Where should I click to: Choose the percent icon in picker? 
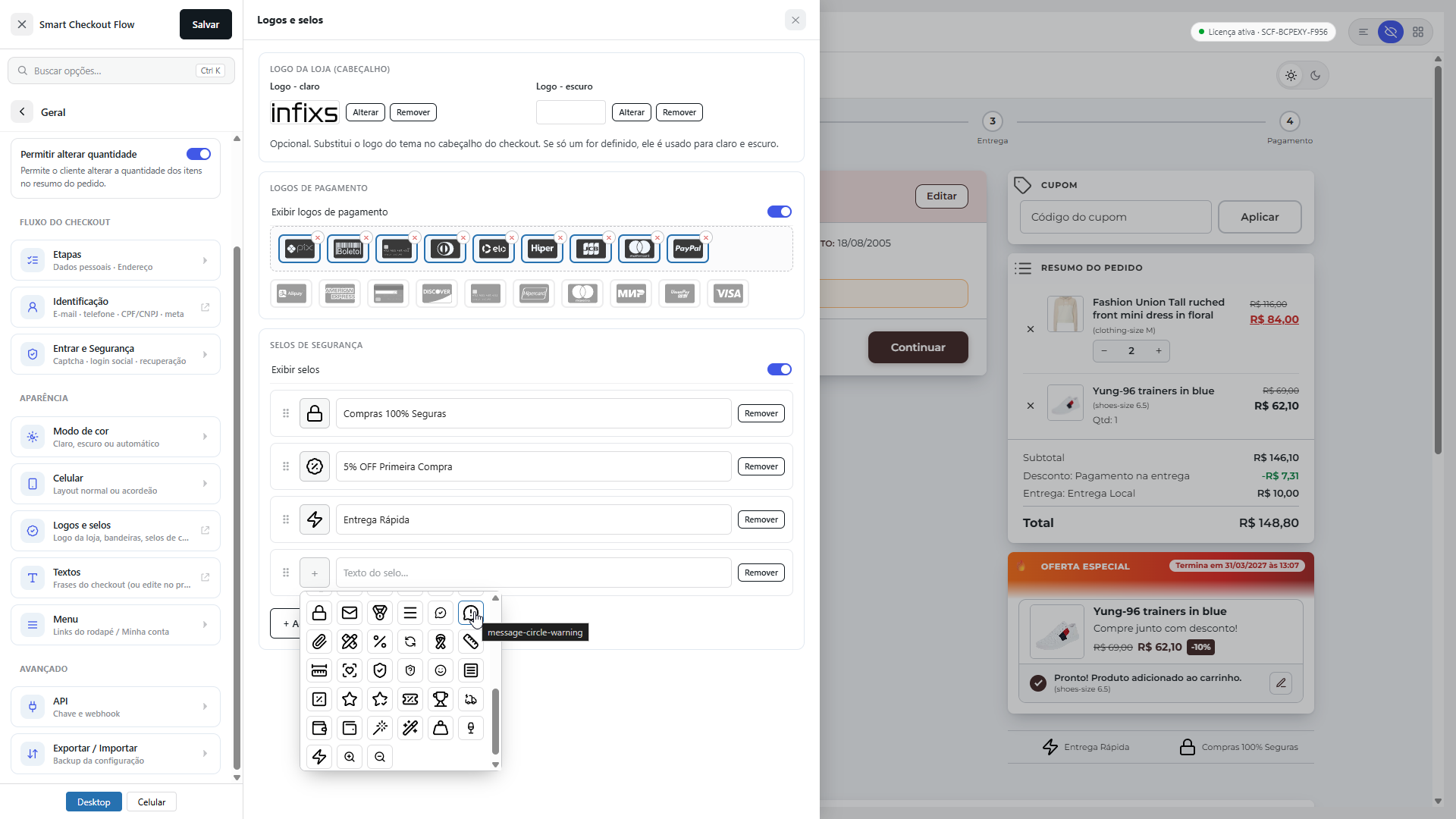(380, 642)
